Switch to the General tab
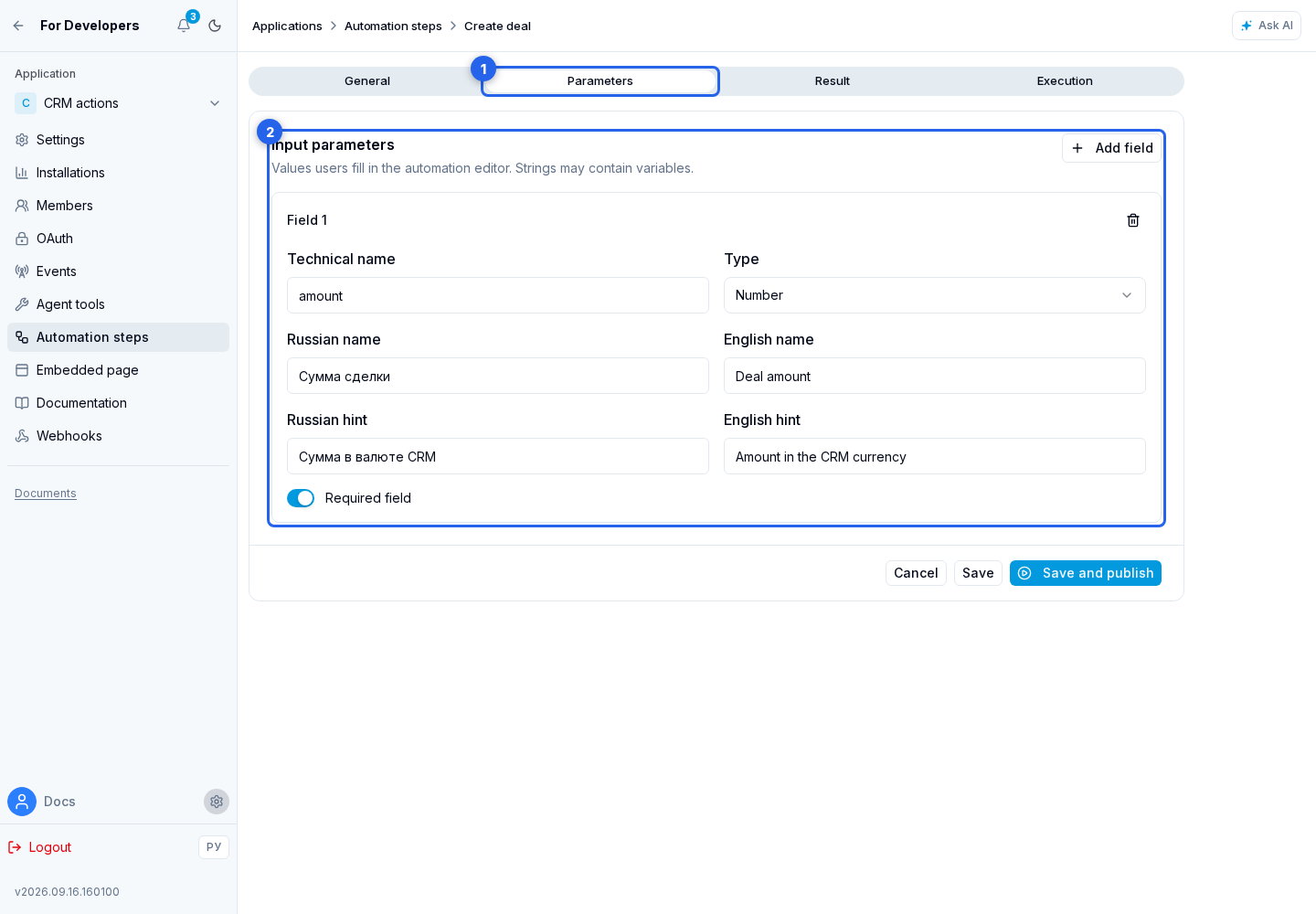The height and width of the screenshot is (914, 1316). tap(367, 81)
